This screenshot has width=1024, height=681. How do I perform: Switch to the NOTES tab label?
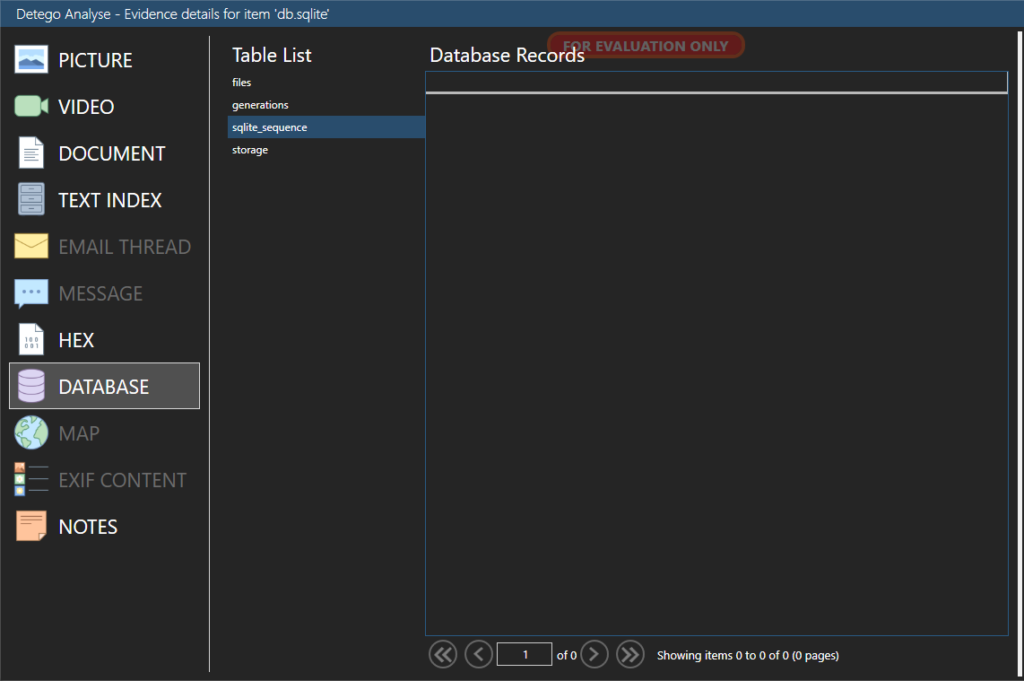point(88,527)
